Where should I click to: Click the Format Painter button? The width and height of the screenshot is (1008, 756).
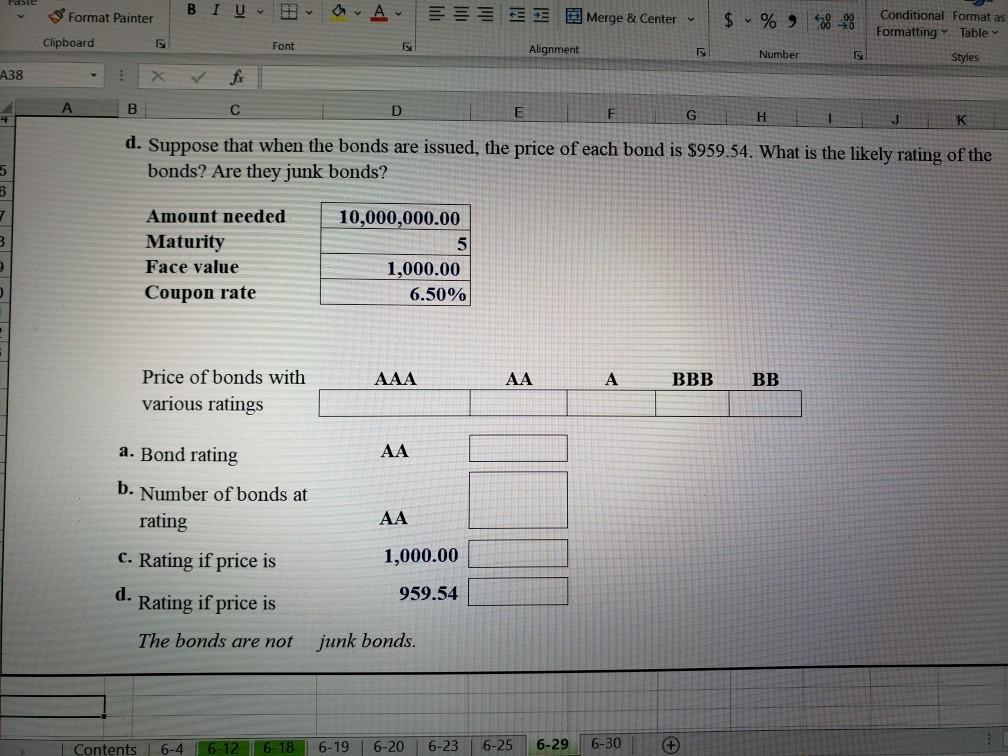102,17
